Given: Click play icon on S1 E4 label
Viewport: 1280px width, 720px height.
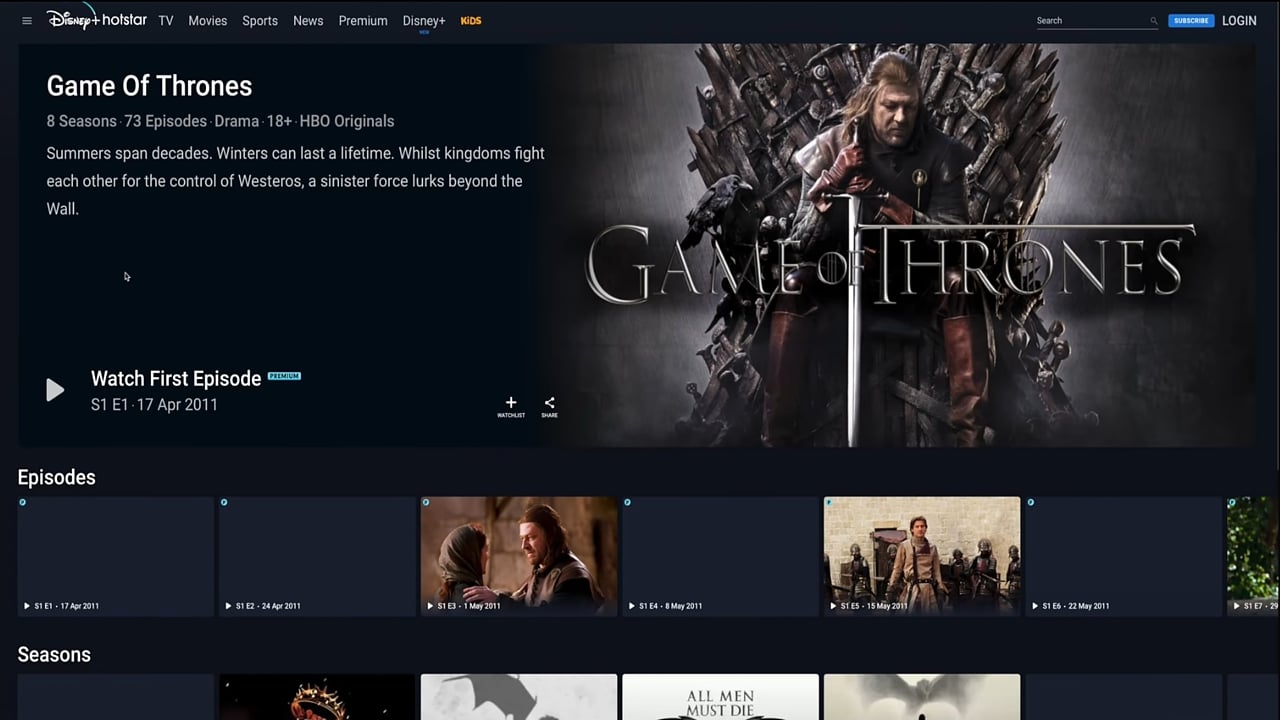Looking at the screenshot, I should click(632, 606).
